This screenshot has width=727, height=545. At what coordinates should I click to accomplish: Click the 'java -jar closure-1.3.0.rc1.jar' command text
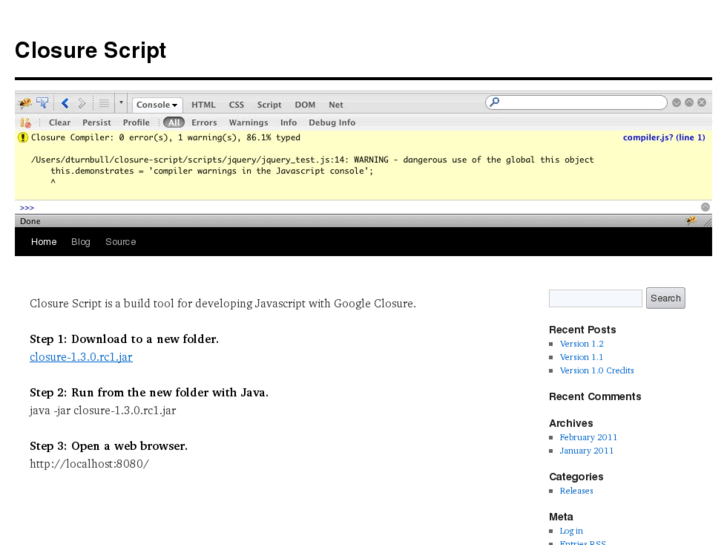pyautogui.click(x=103, y=410)
